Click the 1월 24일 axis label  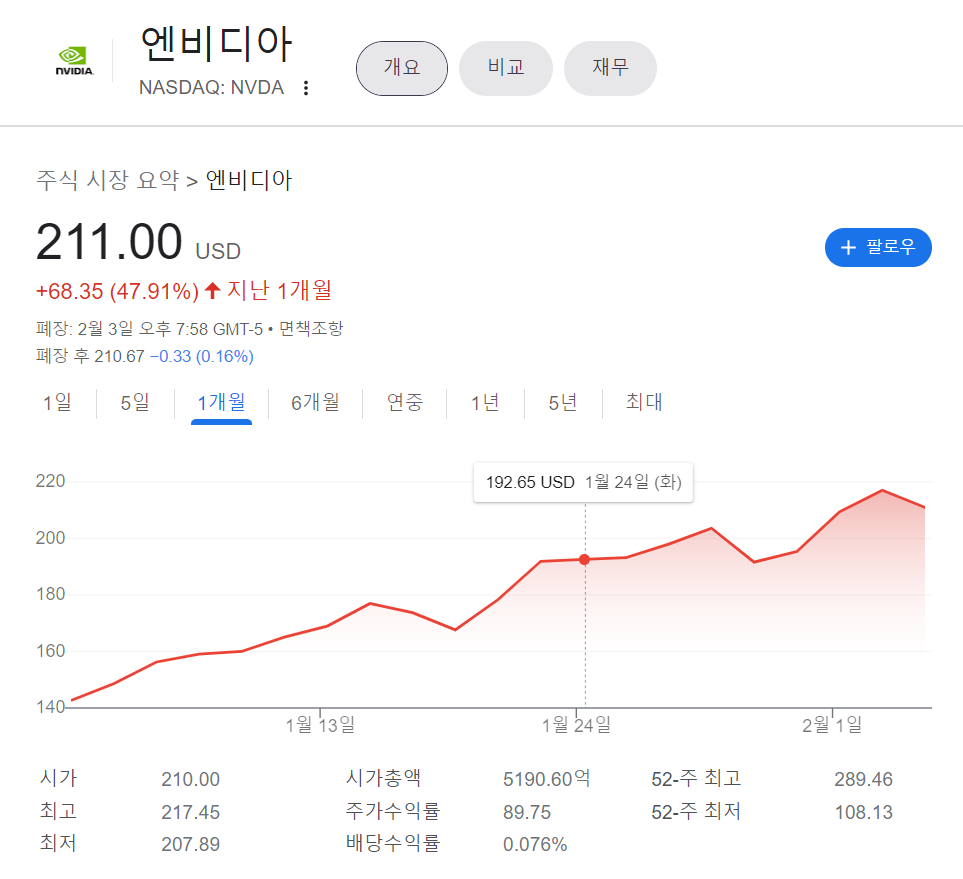(x=576, y=725)
